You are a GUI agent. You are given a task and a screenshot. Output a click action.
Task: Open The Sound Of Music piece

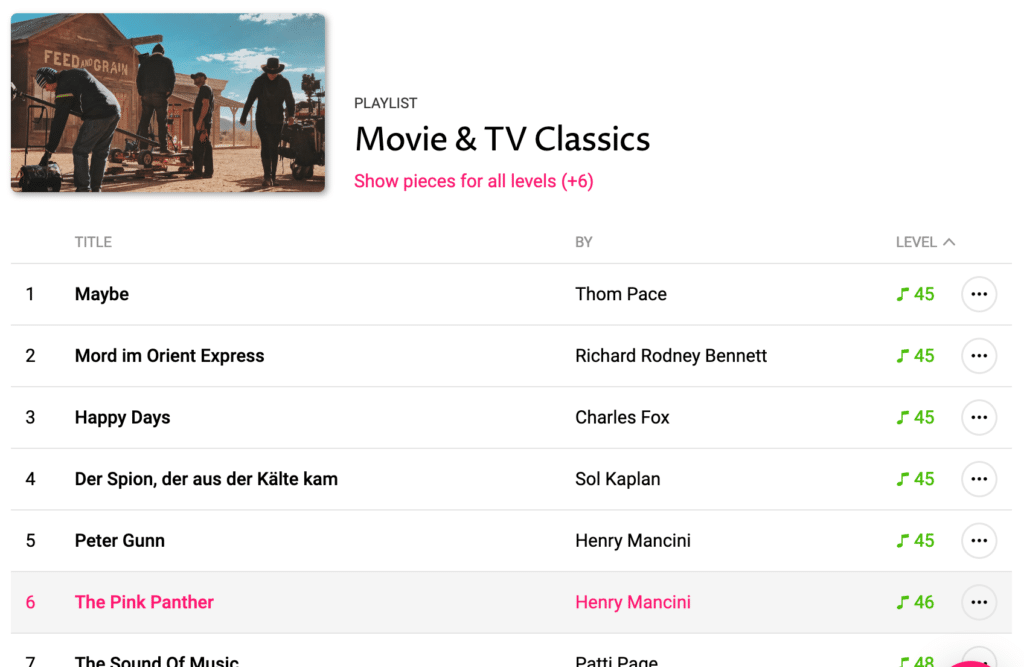(x=157, y=660)
